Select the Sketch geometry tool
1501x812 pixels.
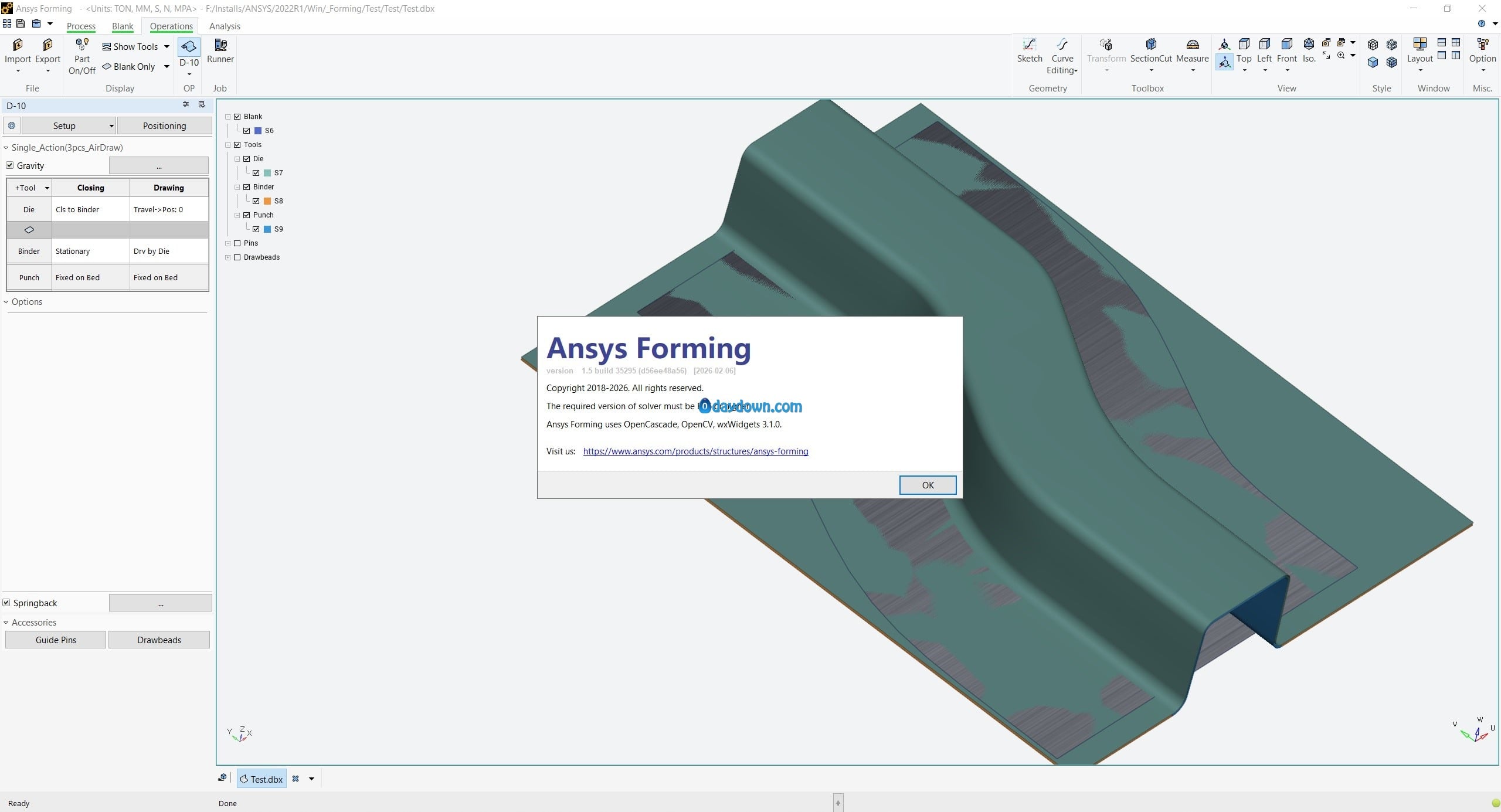1029,45
